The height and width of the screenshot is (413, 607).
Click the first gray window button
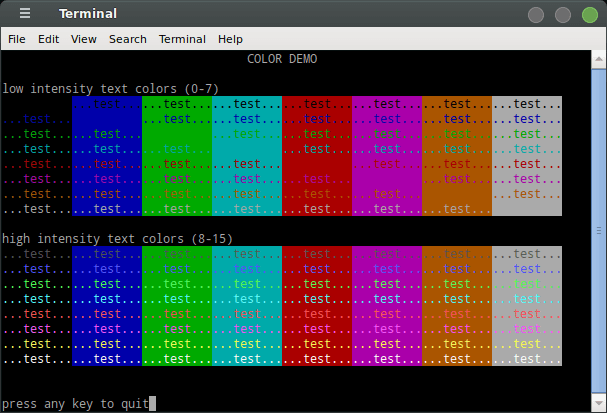[536, 15]
